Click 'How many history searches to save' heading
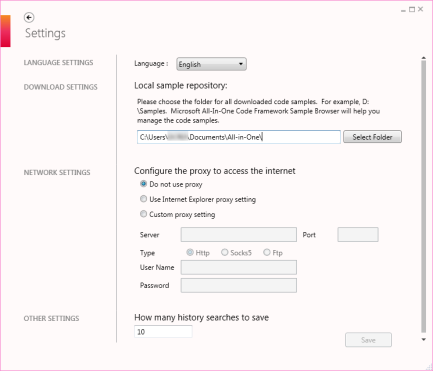The height and width of the screenshot is (371, 433). pos(201,318)
